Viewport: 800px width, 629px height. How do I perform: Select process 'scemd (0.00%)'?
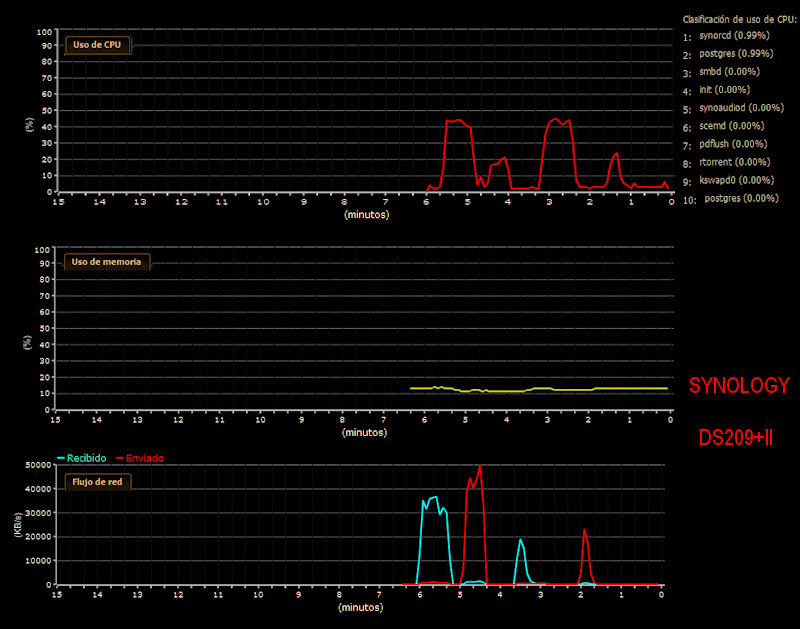[732, 126]
